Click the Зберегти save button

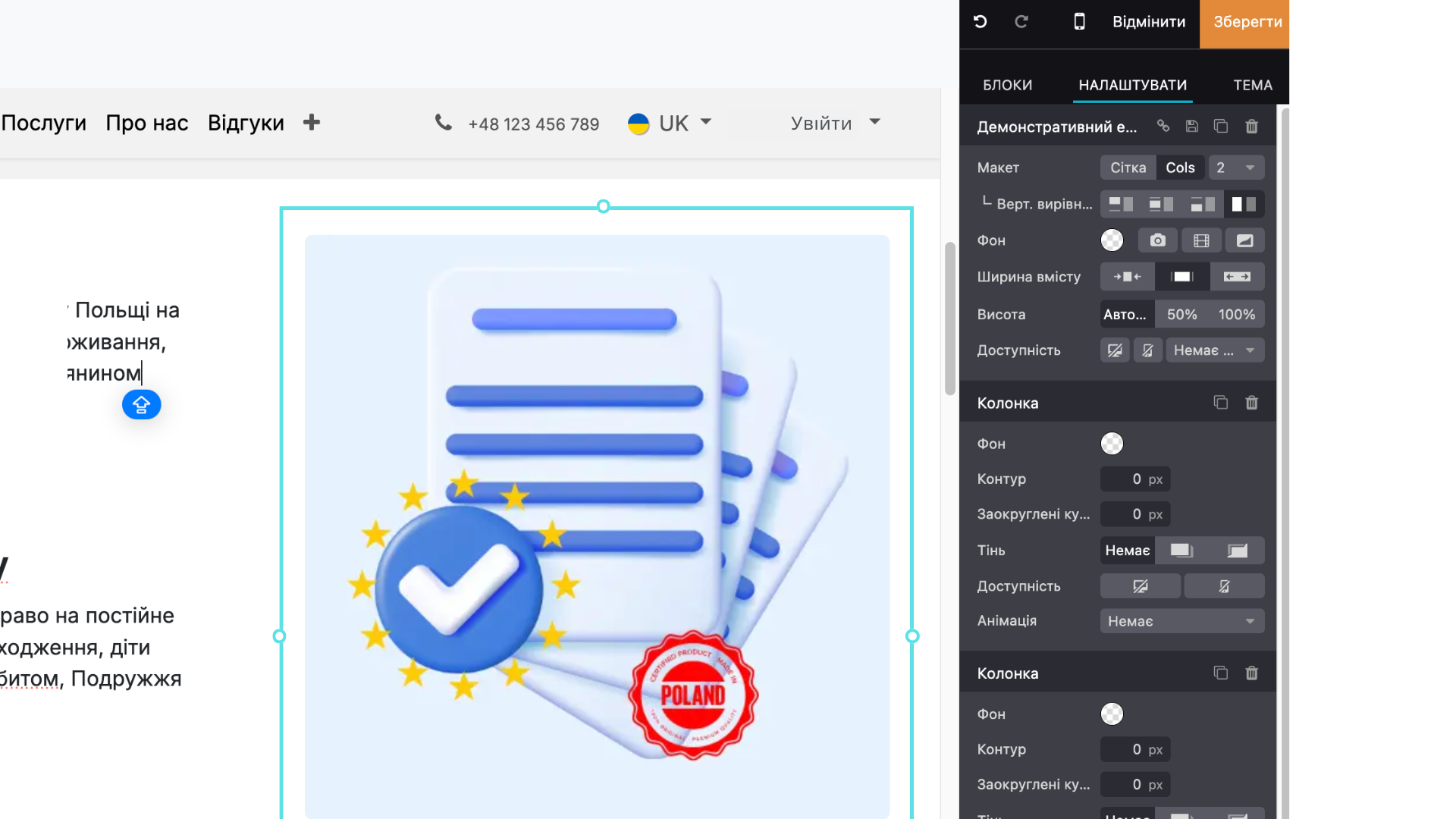1247,22
